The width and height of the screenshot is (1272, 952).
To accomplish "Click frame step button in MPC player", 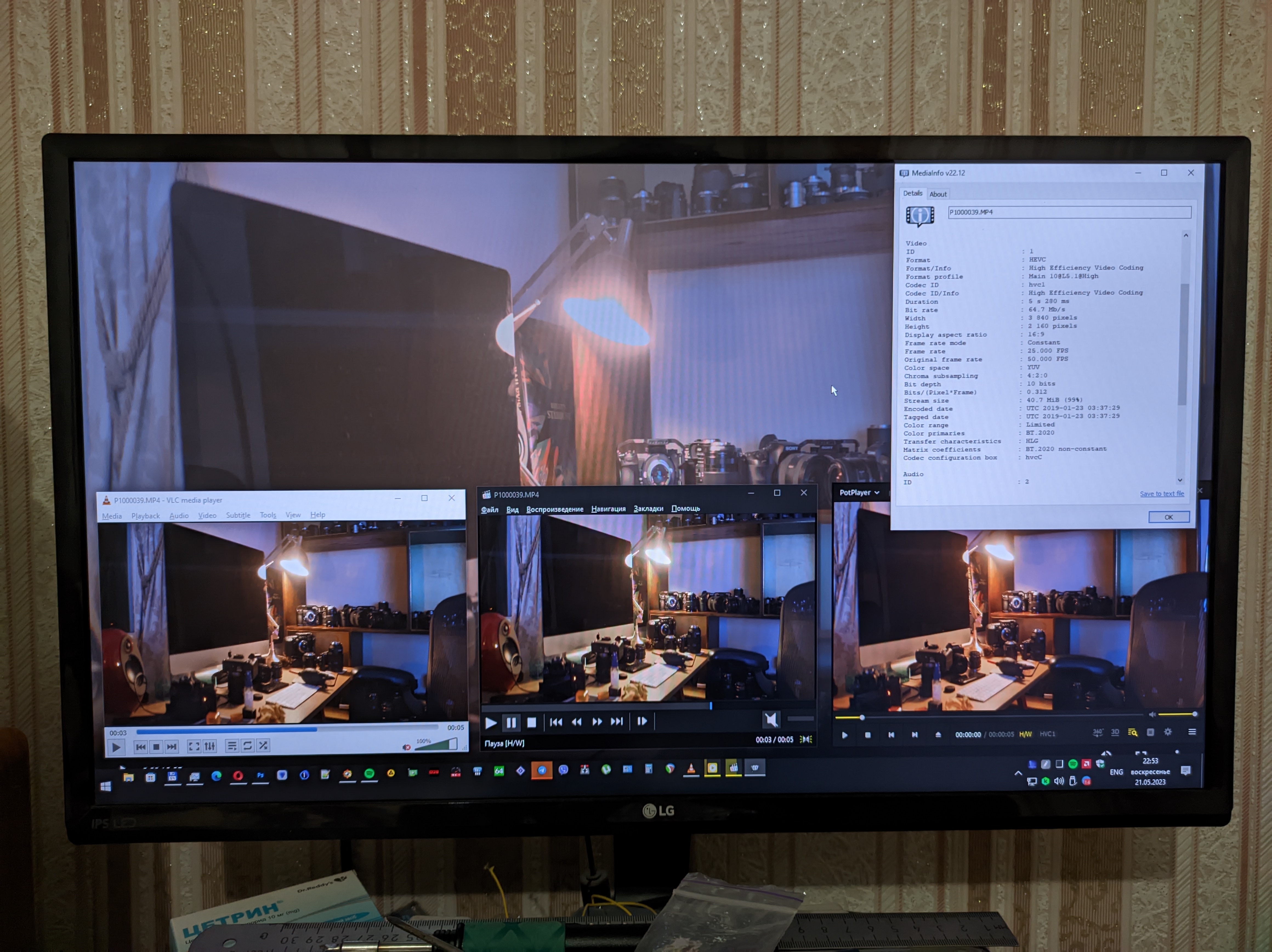I will click(642, 721).
